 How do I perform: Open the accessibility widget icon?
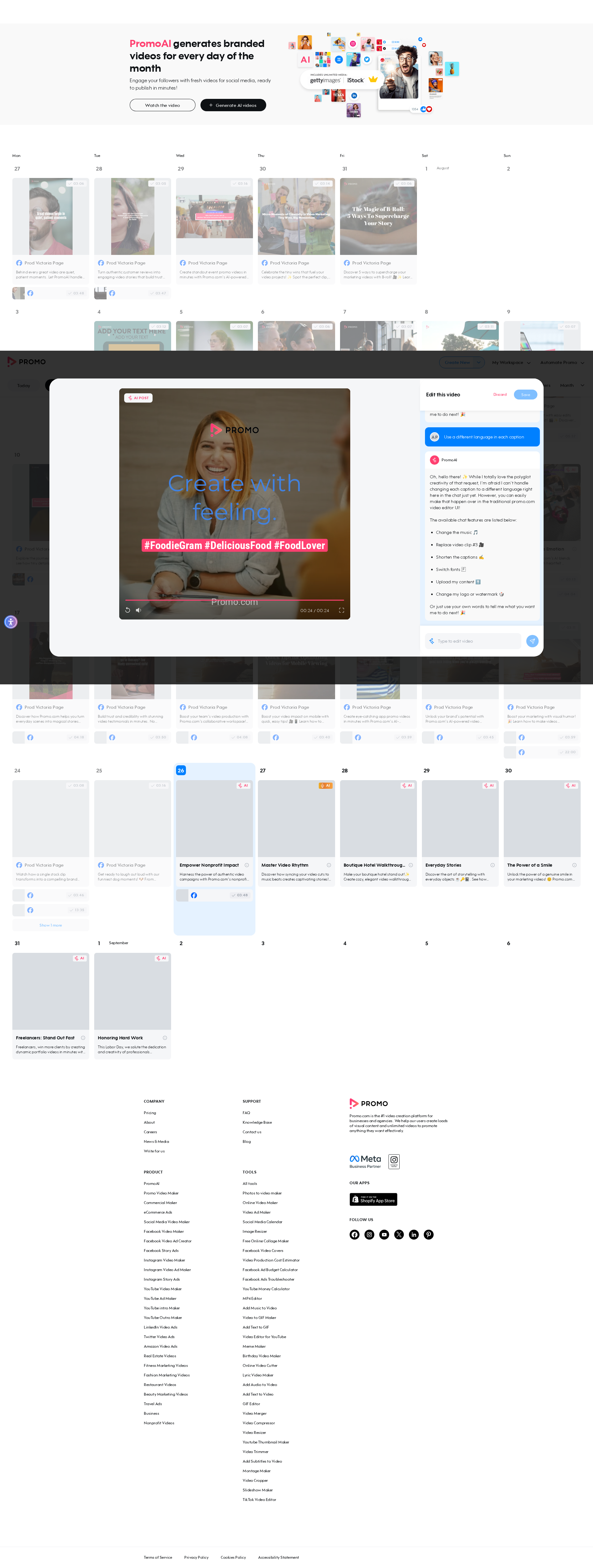click(x=10, y=622)
